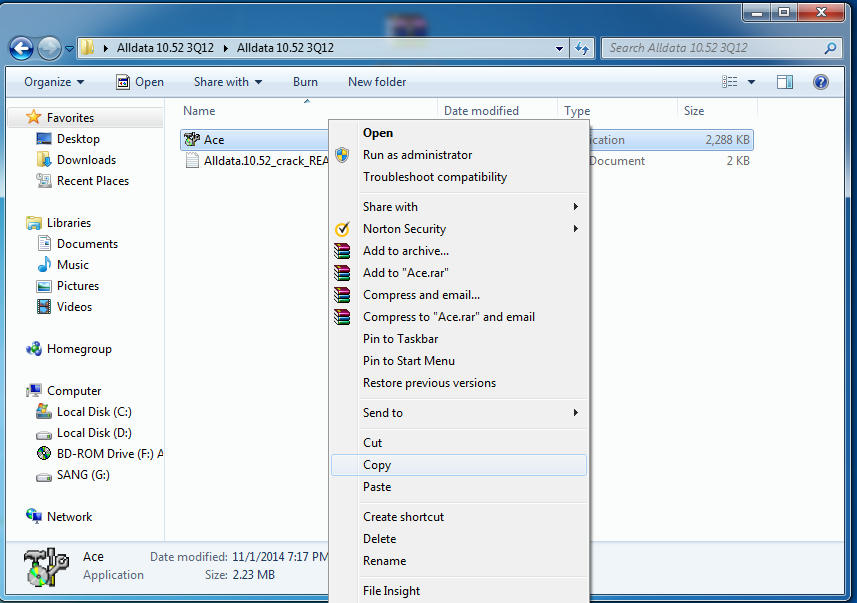Choose Run as administrator
857x603 pixels.
pyautogui.click(x=458, y=155)
